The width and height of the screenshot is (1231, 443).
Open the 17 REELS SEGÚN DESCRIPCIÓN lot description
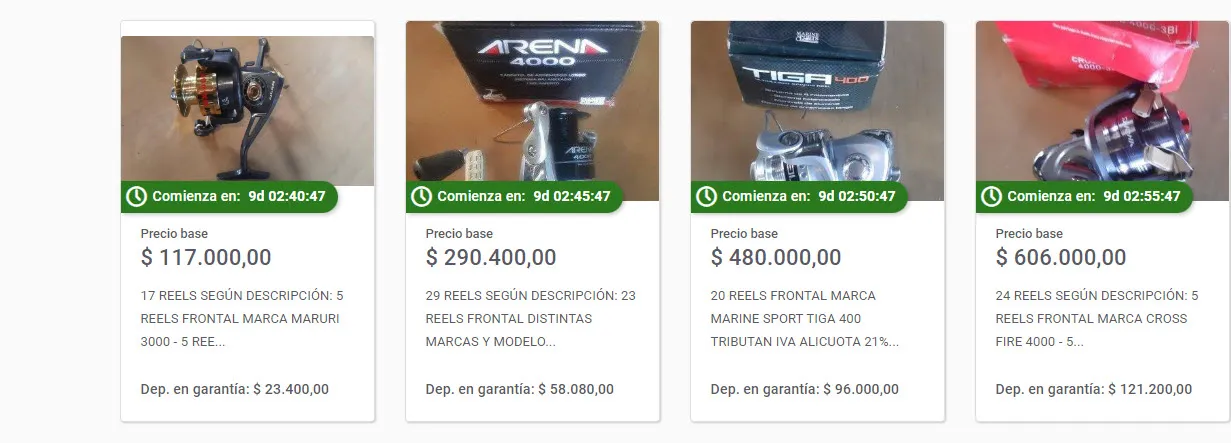click(242, 318)
